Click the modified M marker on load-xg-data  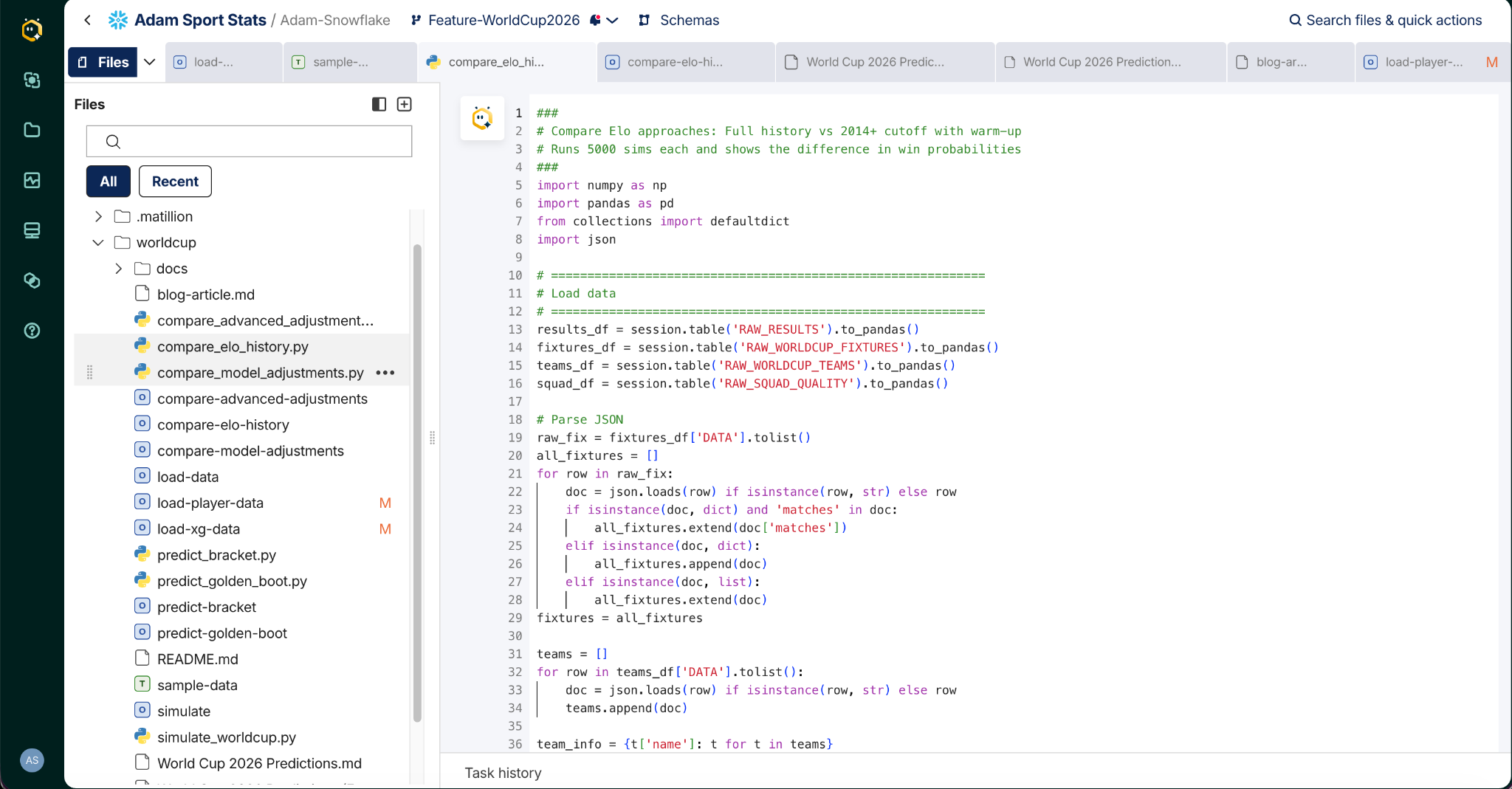(x=385, y=528)
